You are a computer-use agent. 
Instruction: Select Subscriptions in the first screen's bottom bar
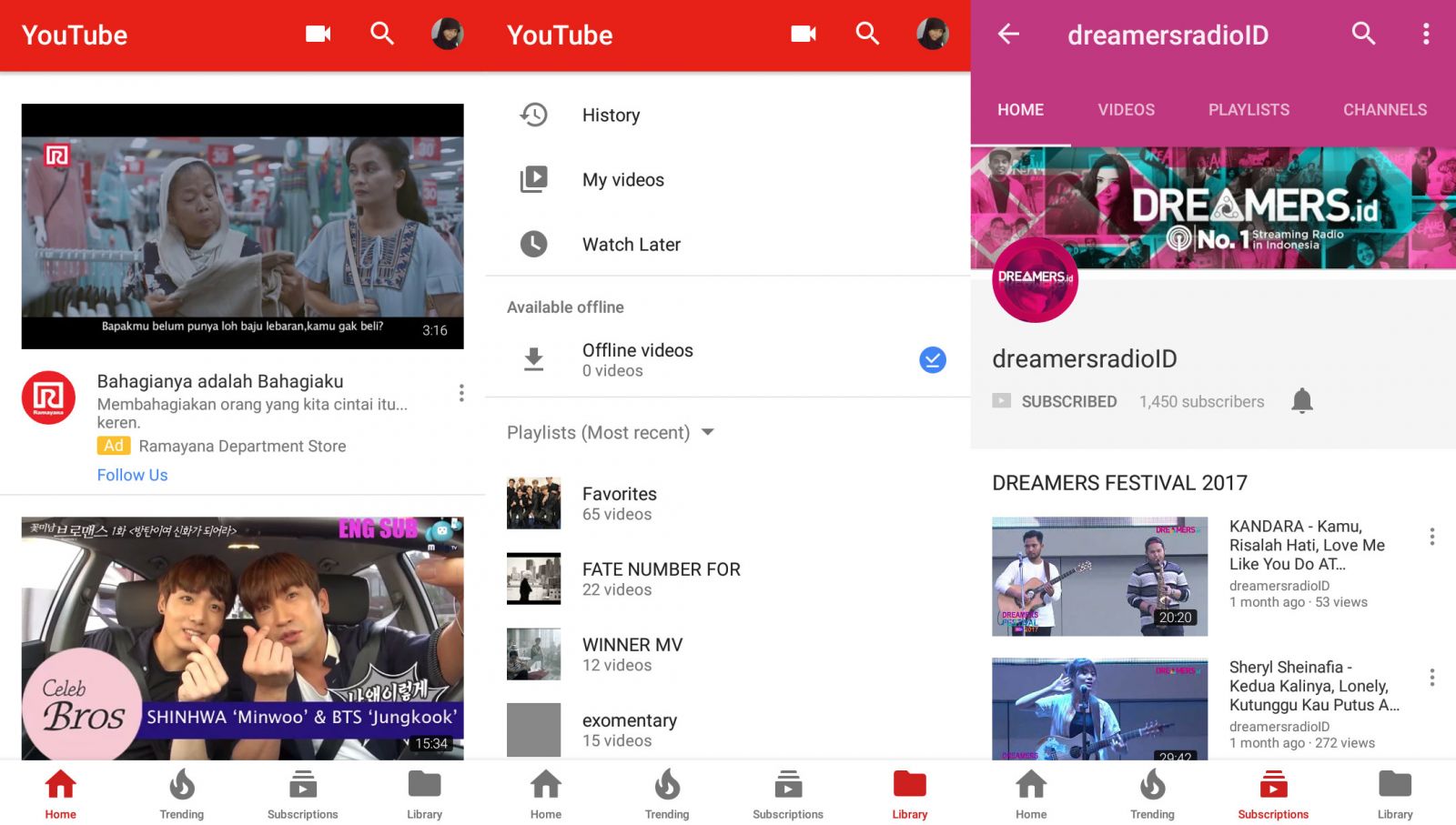[x=303, y=794]
